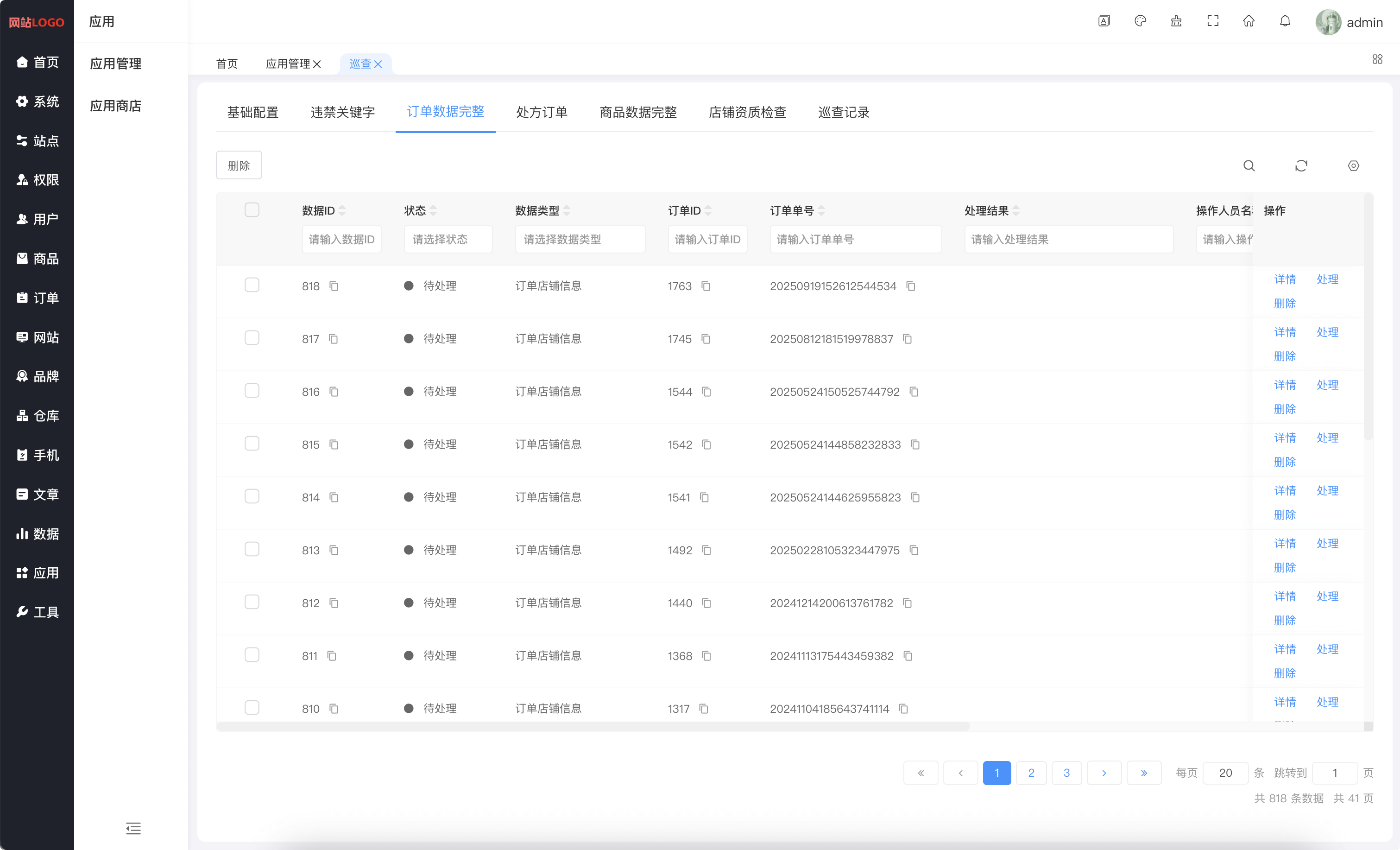Image resolution: width=1400 pixels, height=850 pixels.
Task: Click the 请输入订单单号 input field
Action: [855, 239]
